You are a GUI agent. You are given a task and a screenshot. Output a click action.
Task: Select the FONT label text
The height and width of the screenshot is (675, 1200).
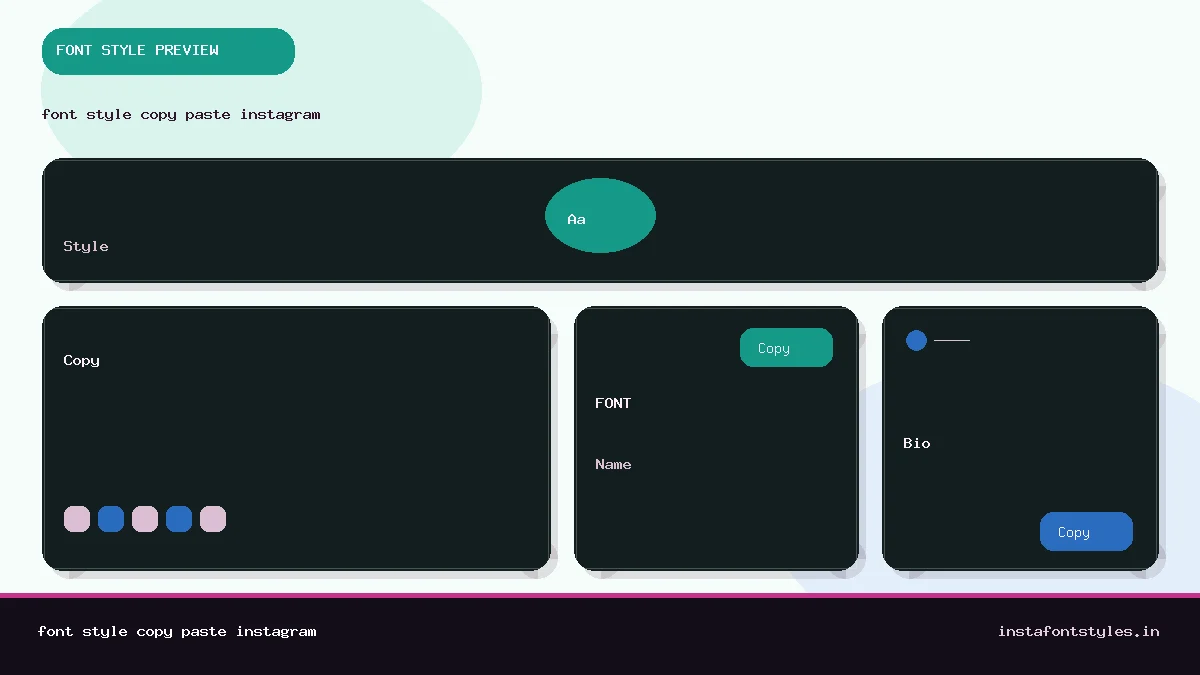[x=613, y=403]
